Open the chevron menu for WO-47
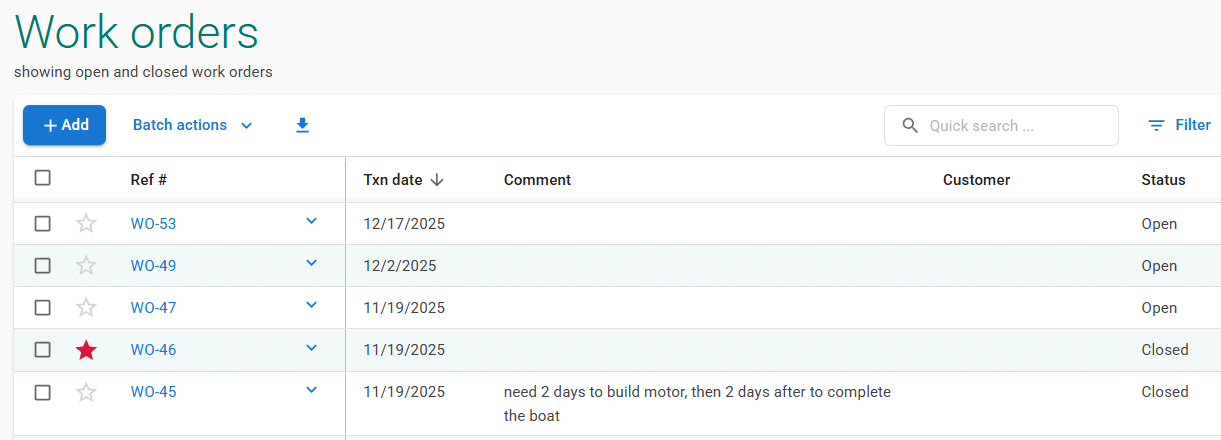The height and width of the screenshot is (440, 1221). (x=311, y=305)
